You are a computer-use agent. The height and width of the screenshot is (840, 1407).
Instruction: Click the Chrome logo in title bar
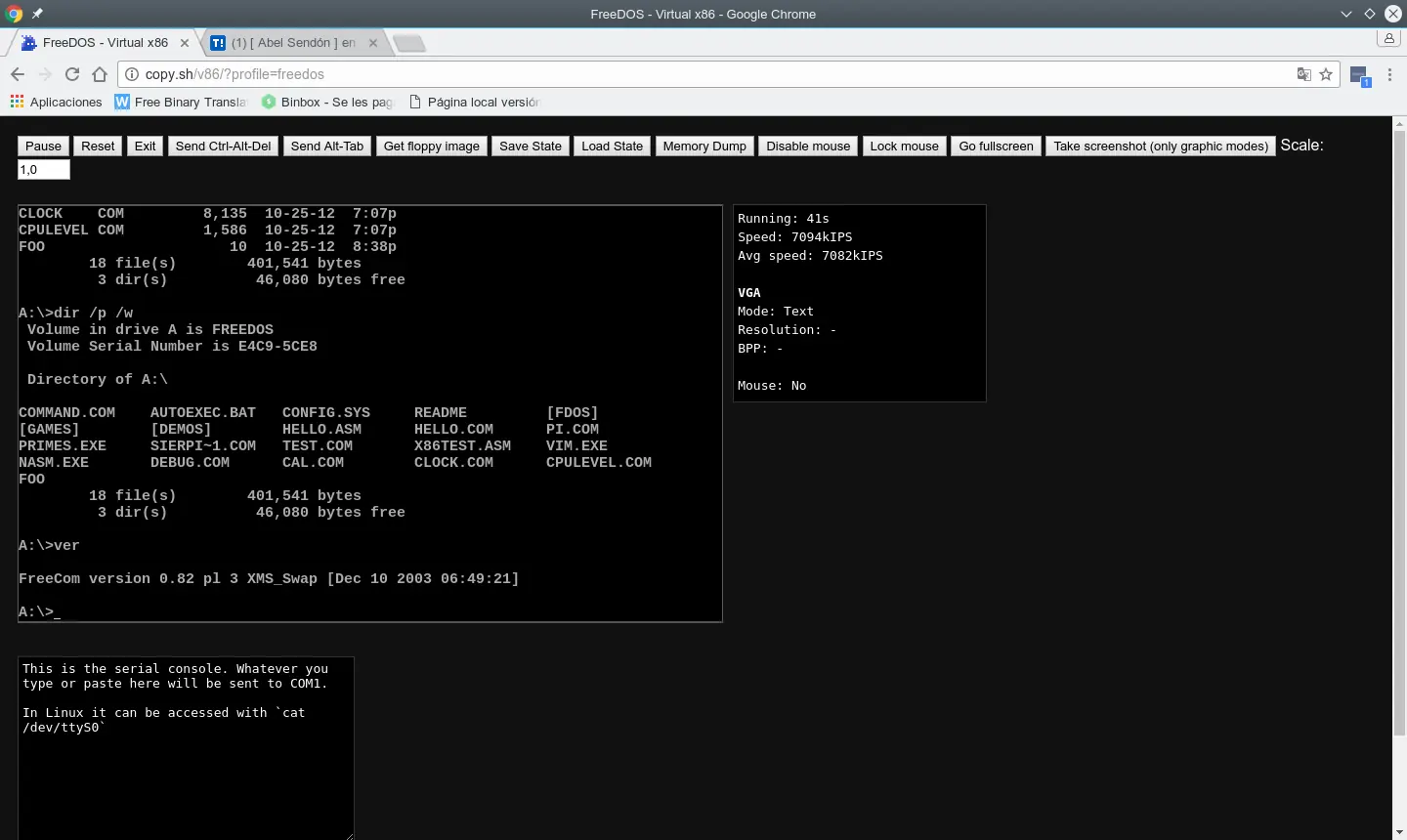coord(14,14)
